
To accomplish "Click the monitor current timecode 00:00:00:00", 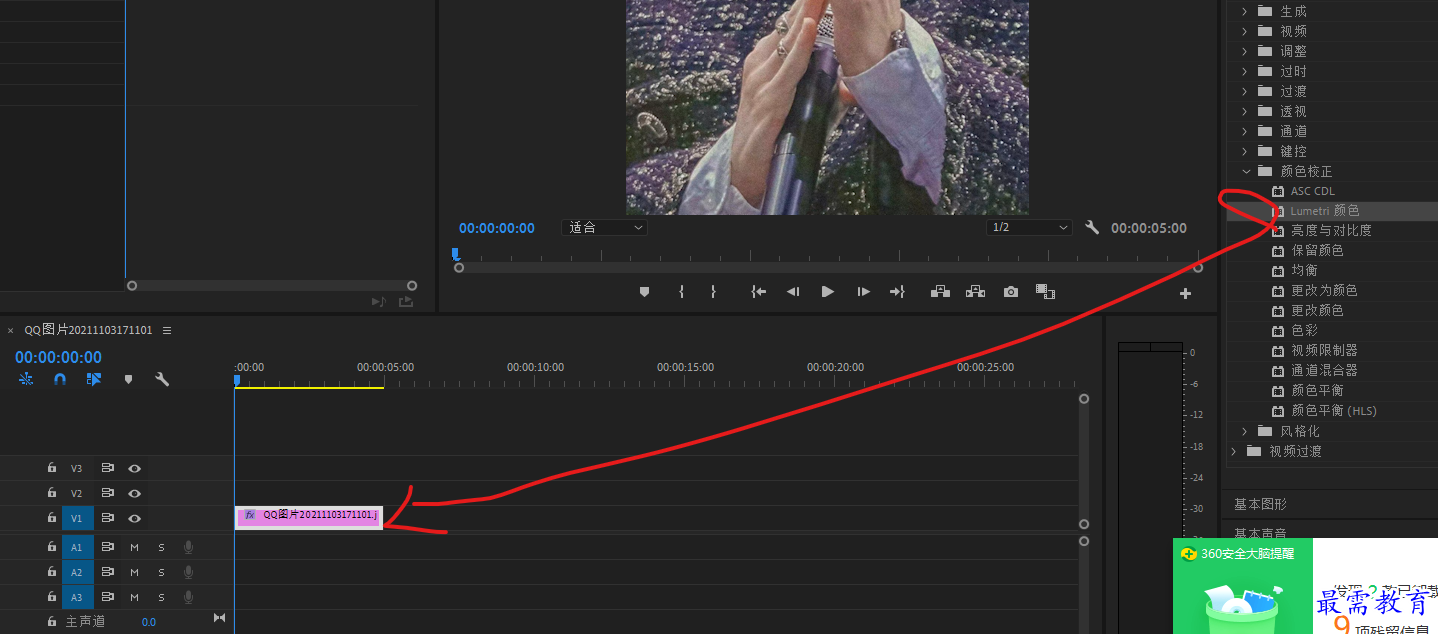I will click(x=497, y=228).
